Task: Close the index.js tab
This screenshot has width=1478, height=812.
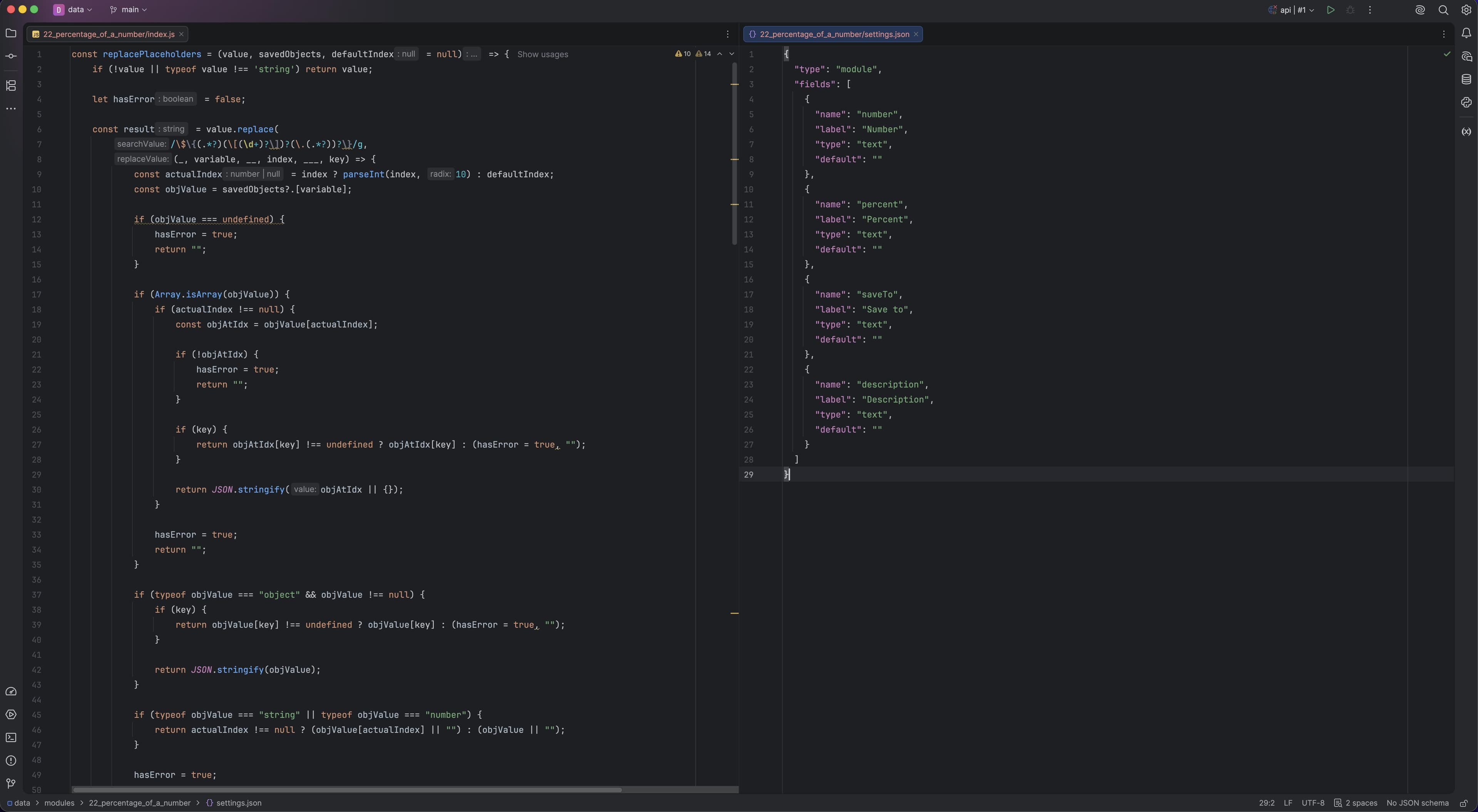Action: (x=181, y=34)
